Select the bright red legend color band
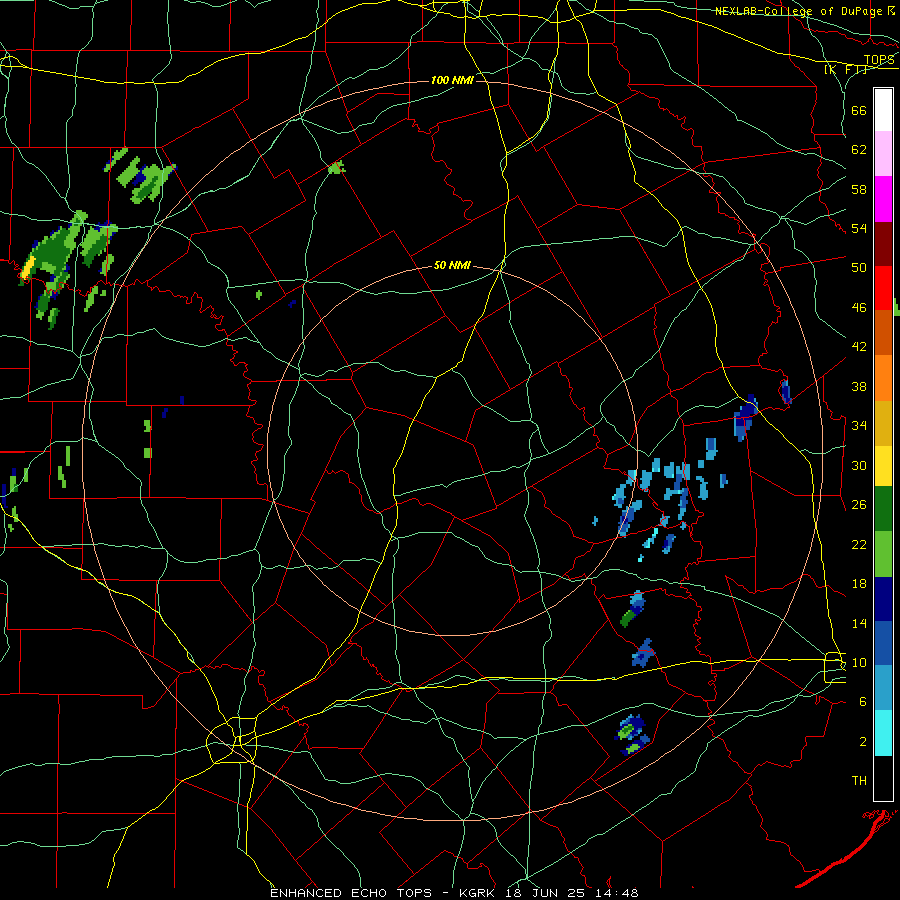 coord(883,288)
